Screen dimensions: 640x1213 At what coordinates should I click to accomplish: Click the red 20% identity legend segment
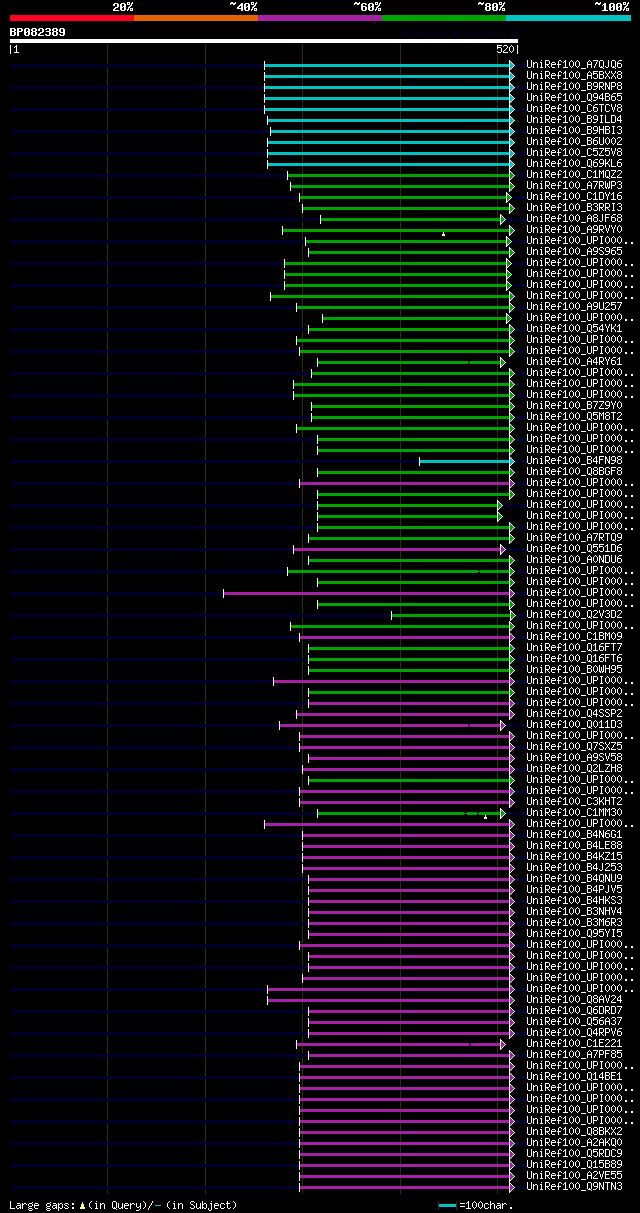71,18
